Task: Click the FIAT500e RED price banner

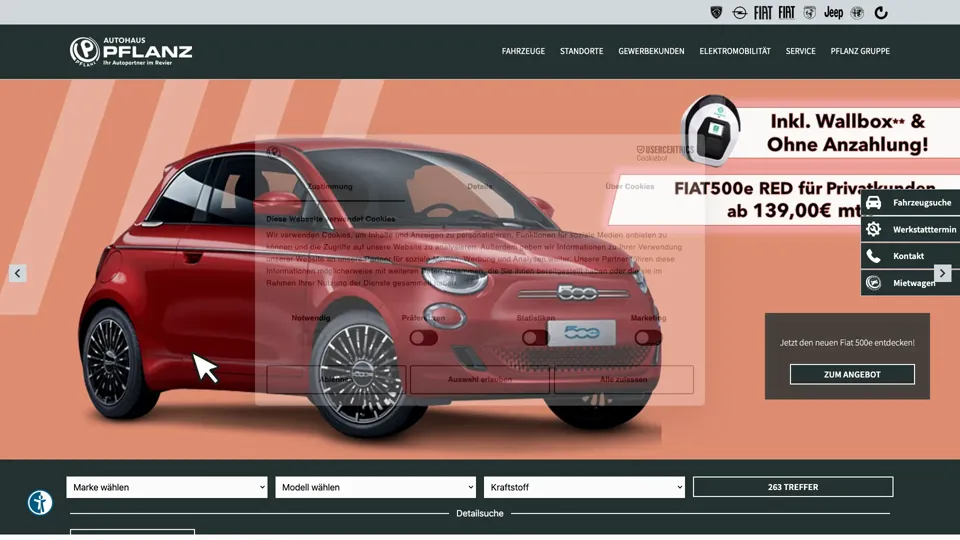Action: tap(784, 199)
